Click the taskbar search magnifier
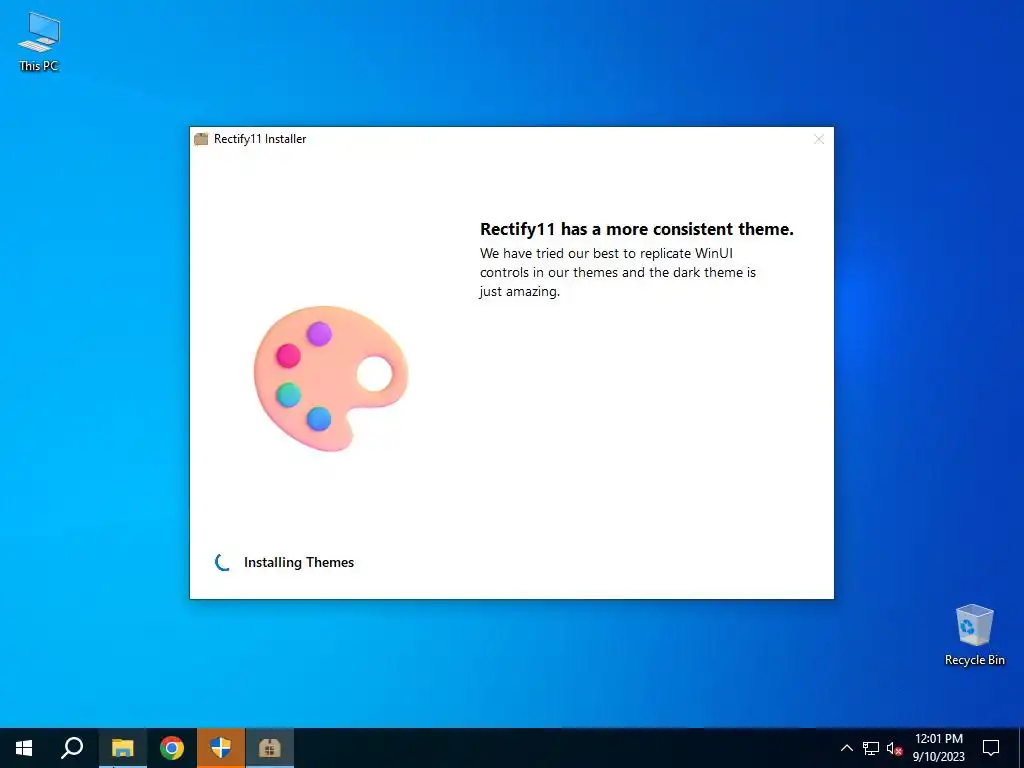Screen dimensions: 1024x768 click(72, 748)
